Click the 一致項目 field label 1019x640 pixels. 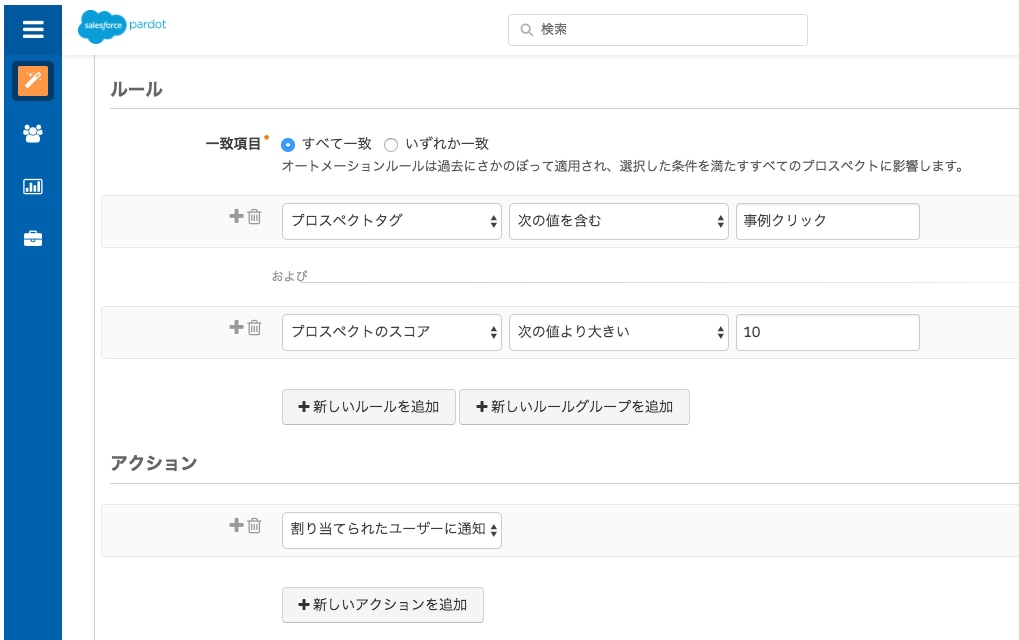233,144
